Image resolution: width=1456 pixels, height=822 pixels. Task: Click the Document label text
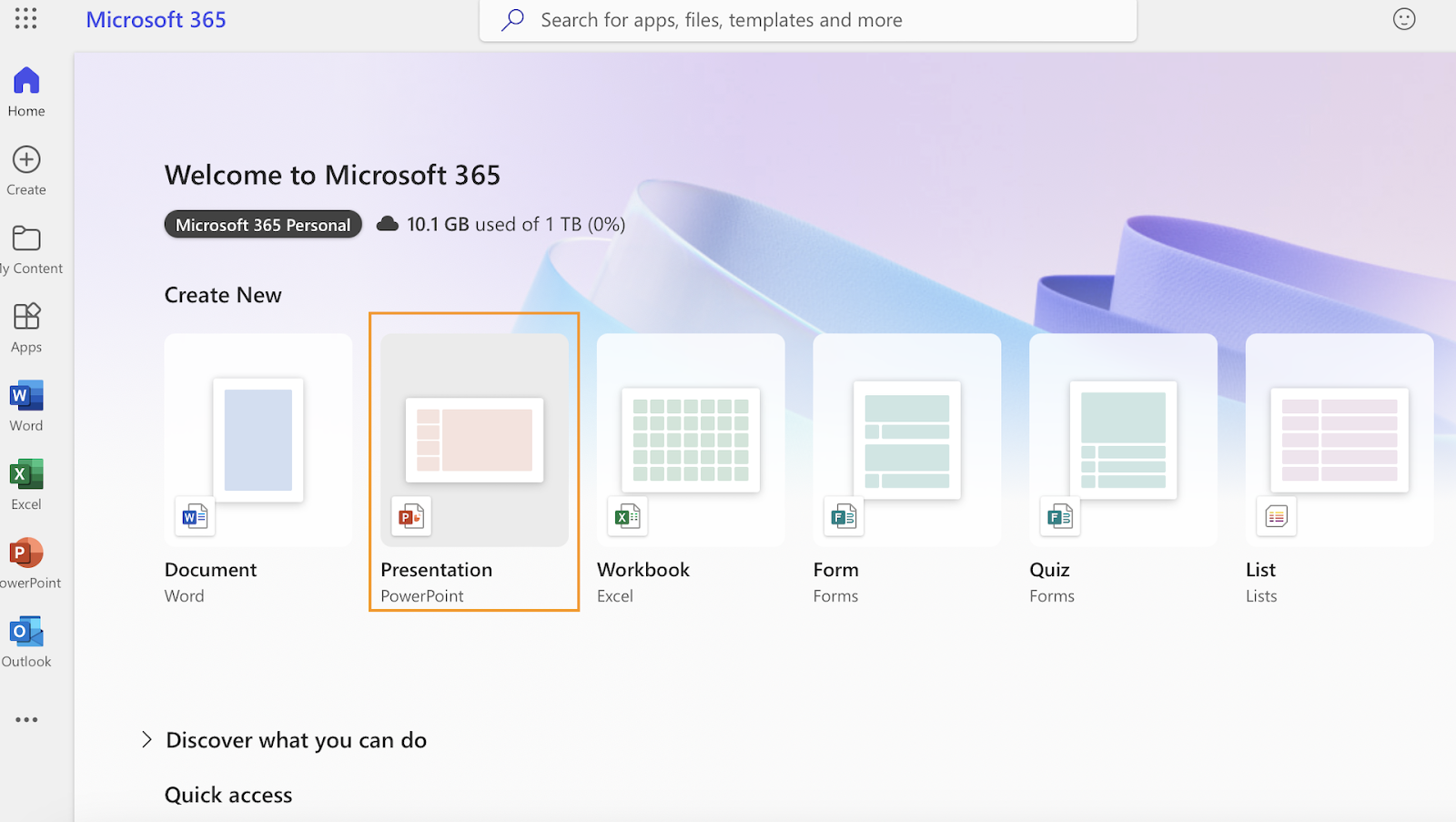[x=210, y=570]
